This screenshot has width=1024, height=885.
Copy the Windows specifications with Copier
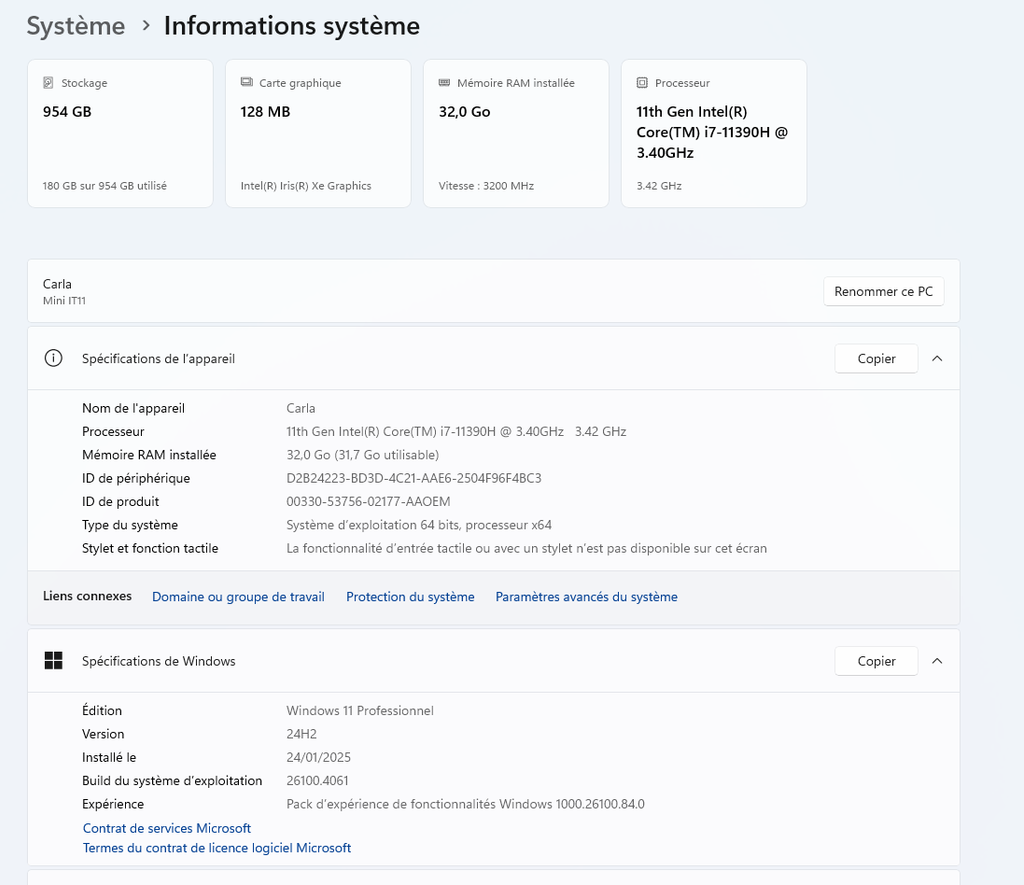[x=876, y=660]
